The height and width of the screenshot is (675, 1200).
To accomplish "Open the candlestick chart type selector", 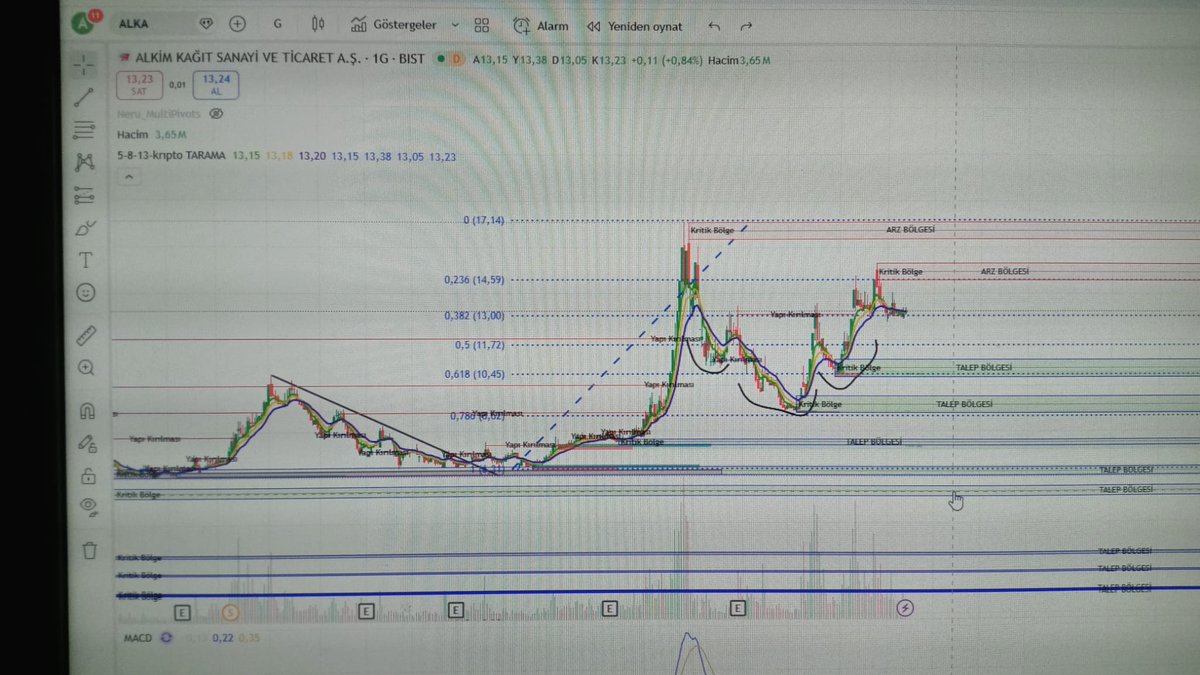I will tap(319, 24).
